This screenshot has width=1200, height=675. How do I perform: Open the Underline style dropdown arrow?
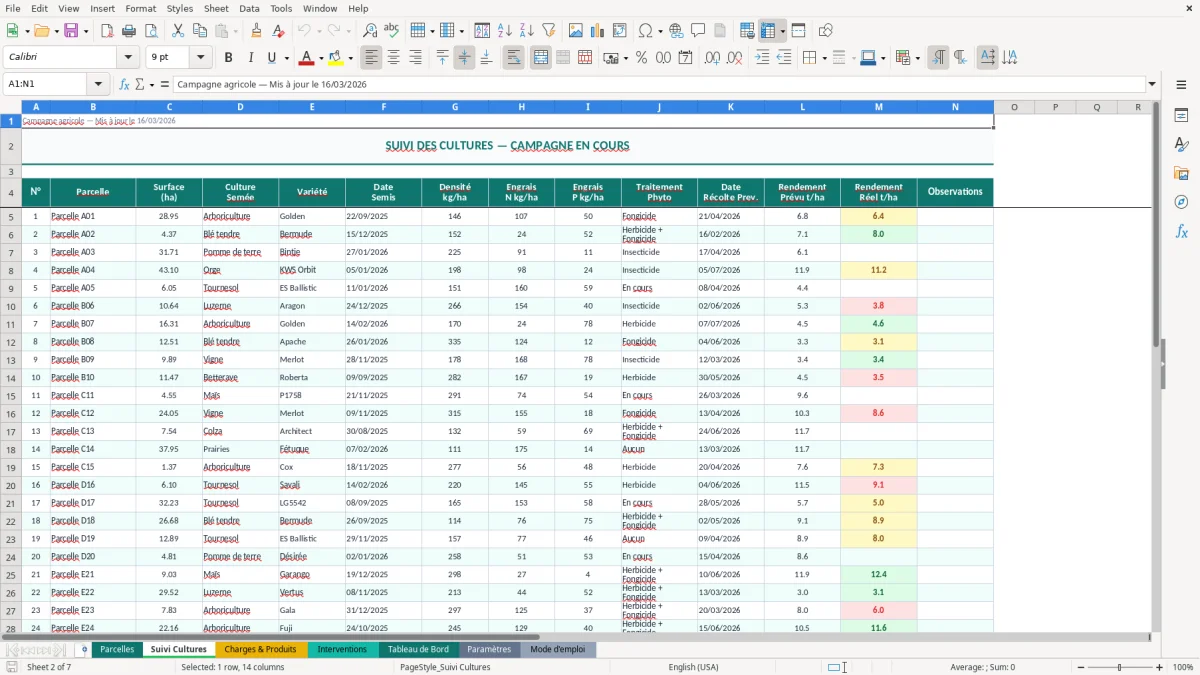pyautogui.click(x=285, y=58)
